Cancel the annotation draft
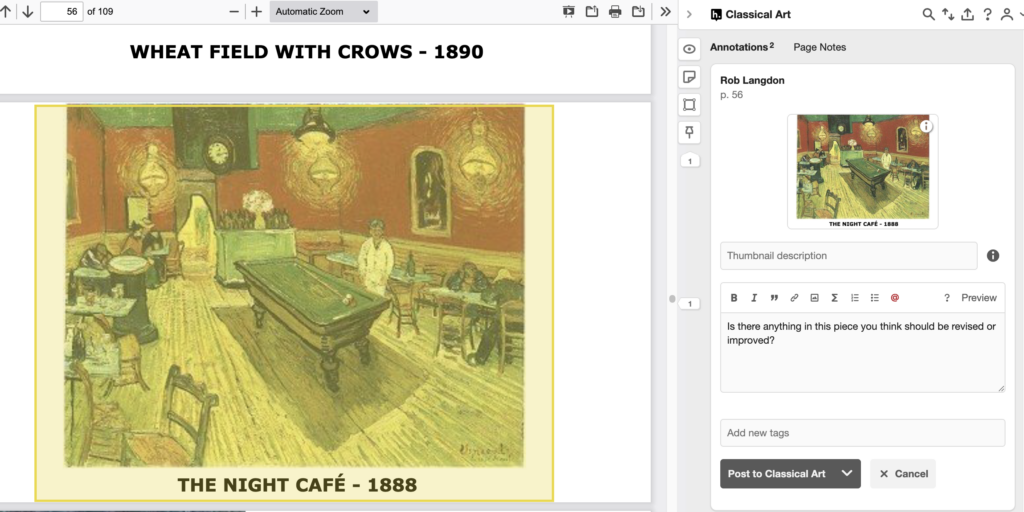The image size is (1024, 512). [903, 473]
